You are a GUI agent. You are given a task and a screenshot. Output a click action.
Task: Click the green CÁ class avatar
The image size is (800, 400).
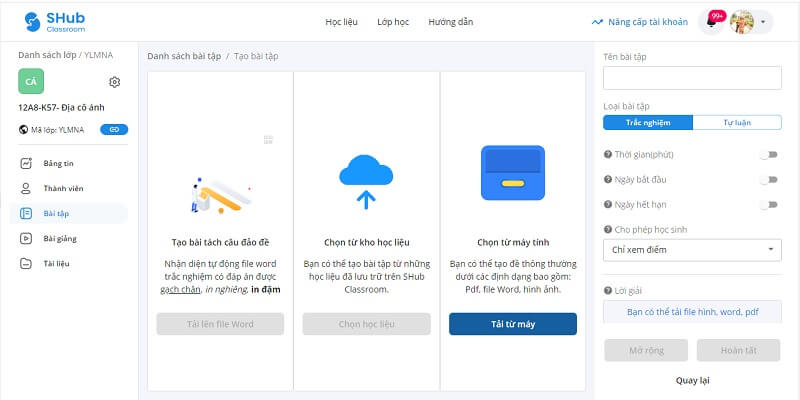pyautogui.click(x=31, y=81)
